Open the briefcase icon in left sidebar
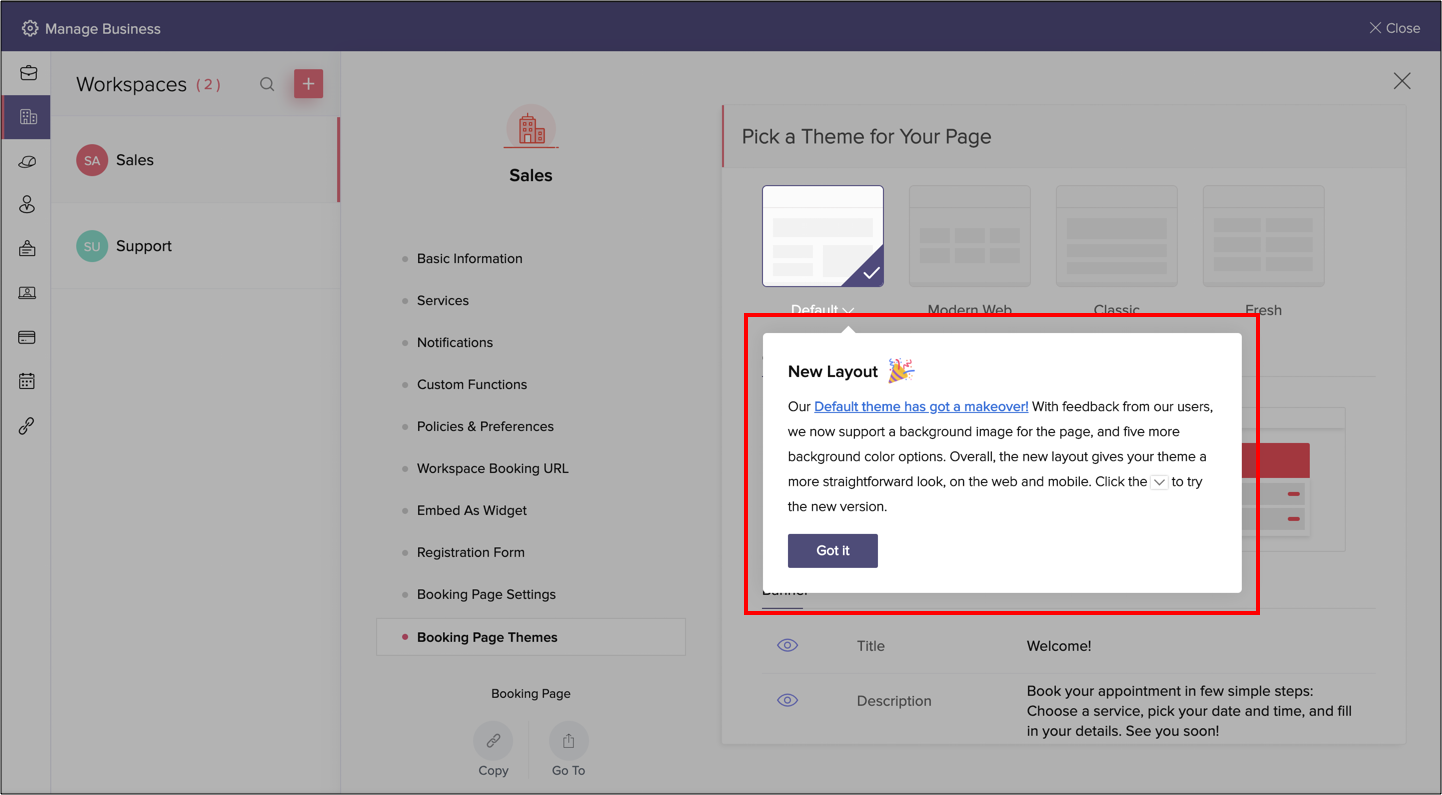1442x795 pixels. tap(28, 73)
